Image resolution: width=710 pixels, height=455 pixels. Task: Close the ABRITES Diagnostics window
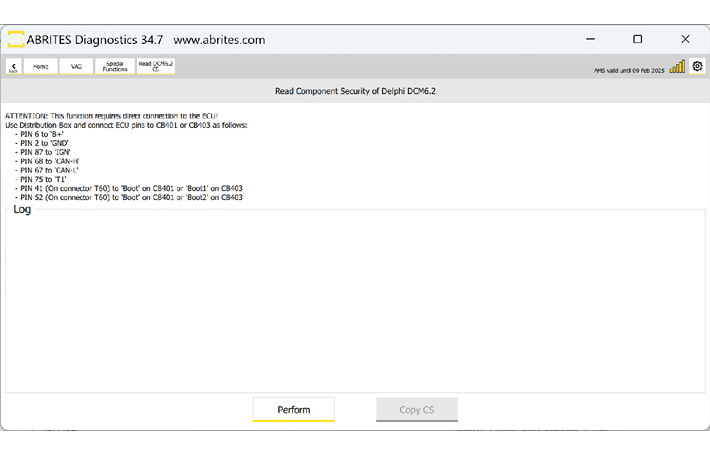click(x=685, y=40)
